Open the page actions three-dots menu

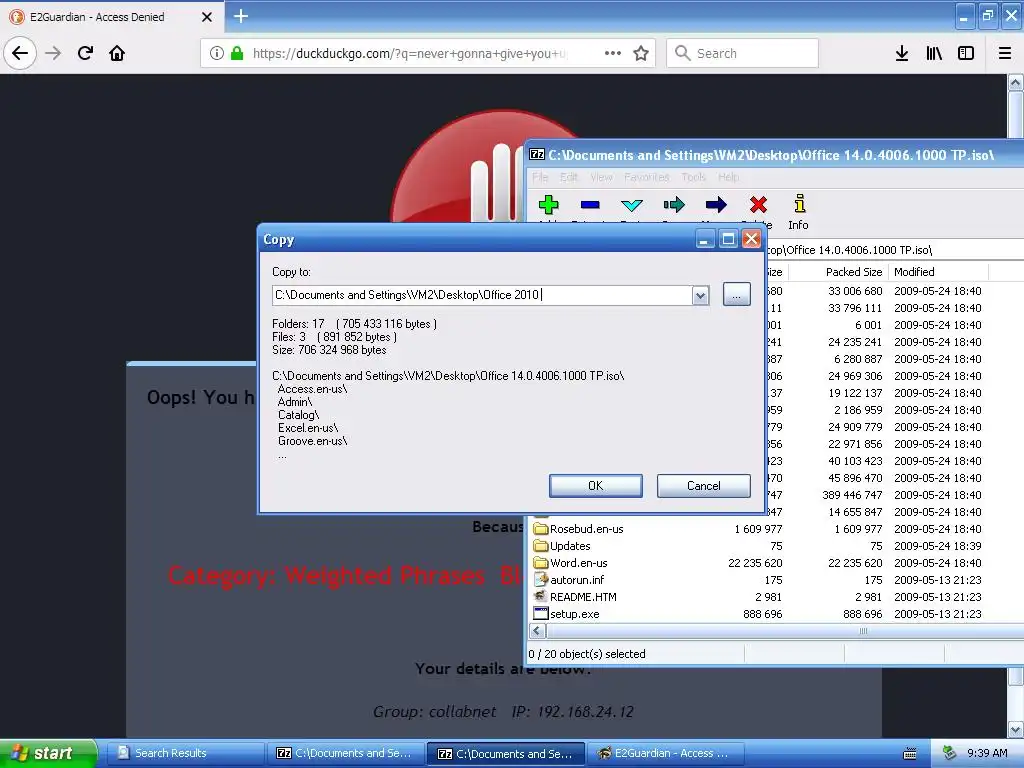pyautogui.click(x=613, y=53)
